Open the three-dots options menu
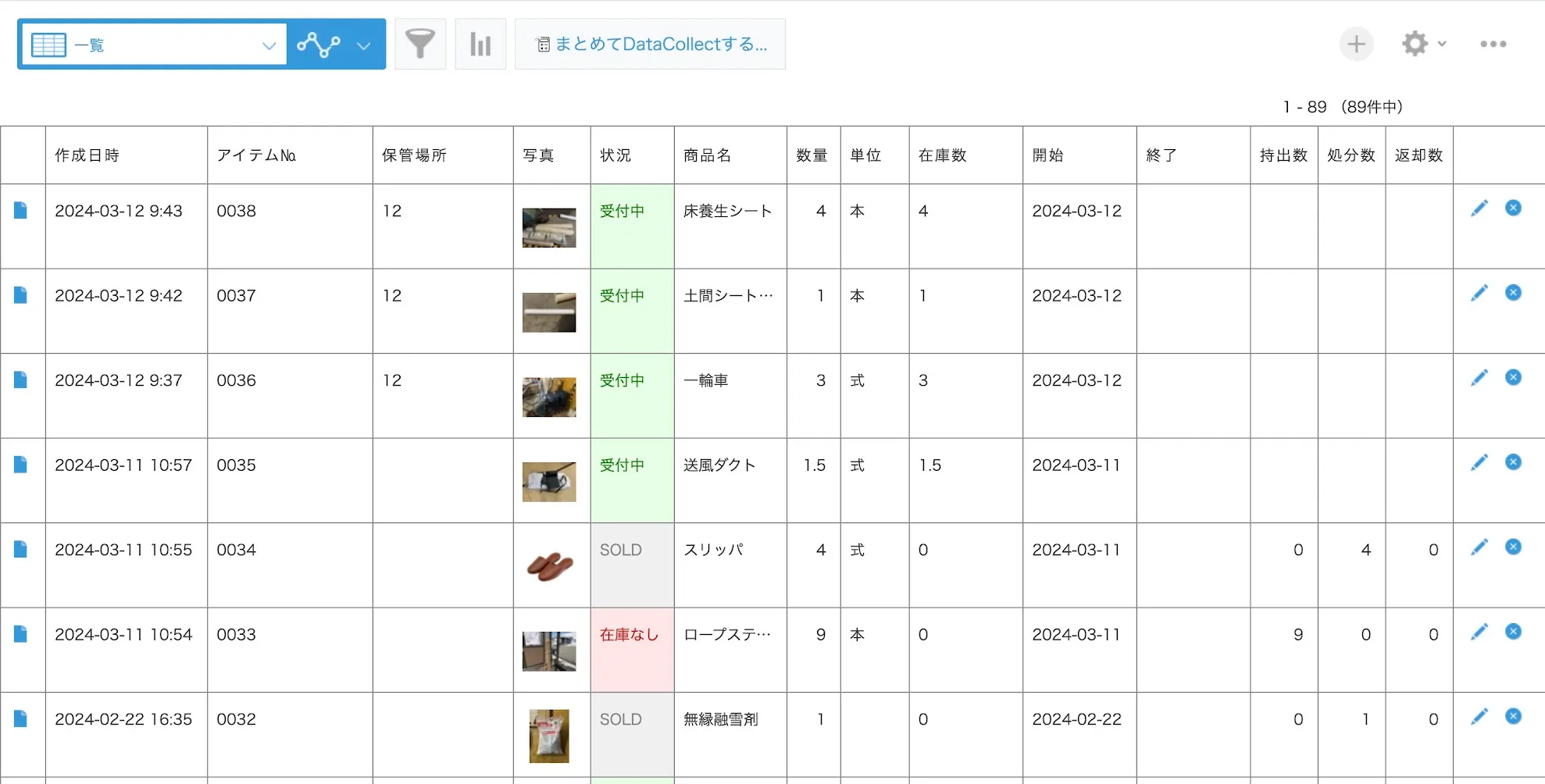The width and height of the screenshot is (1545, 784). point(1493,45)
